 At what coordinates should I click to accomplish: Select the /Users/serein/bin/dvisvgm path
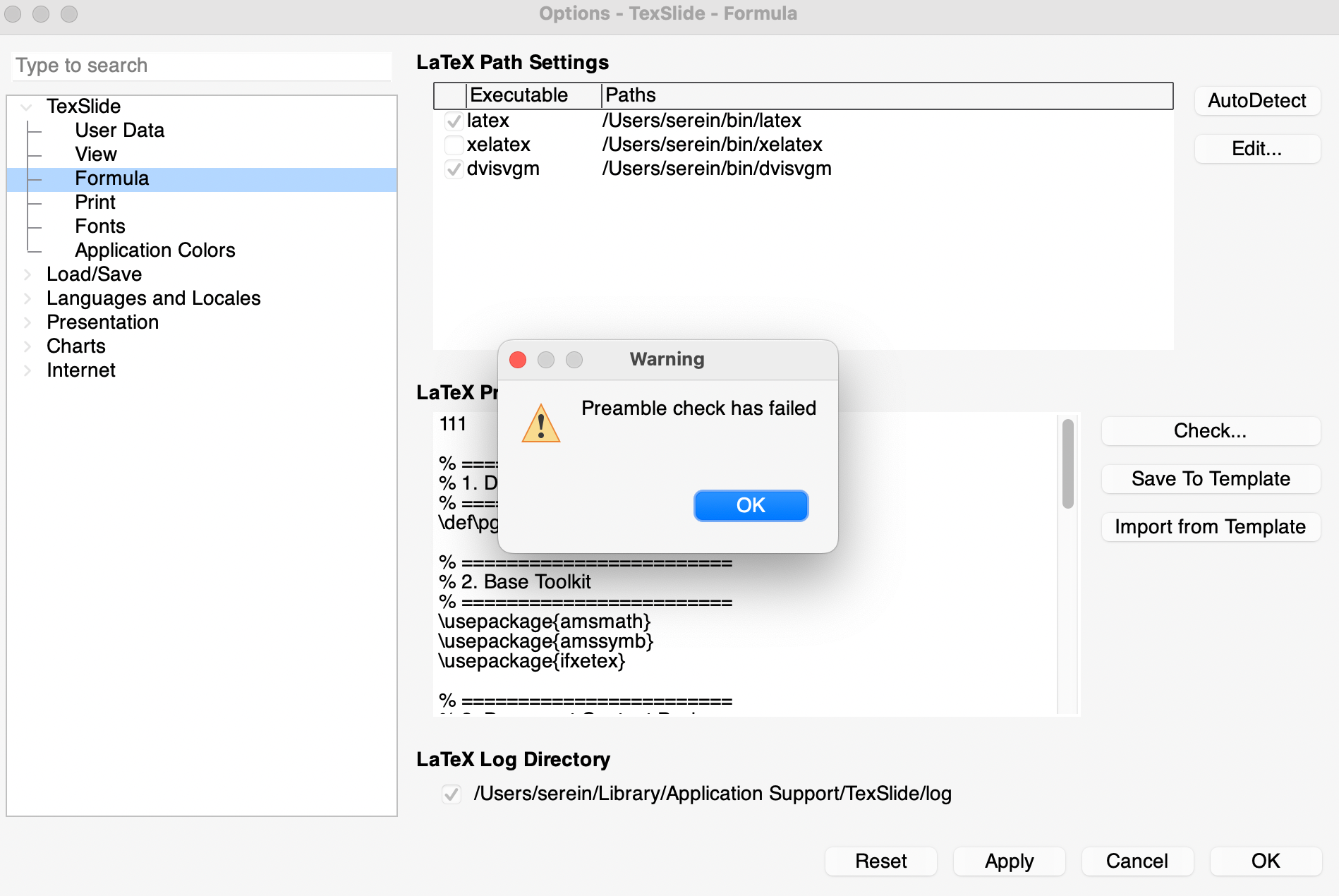coord(717,169)
